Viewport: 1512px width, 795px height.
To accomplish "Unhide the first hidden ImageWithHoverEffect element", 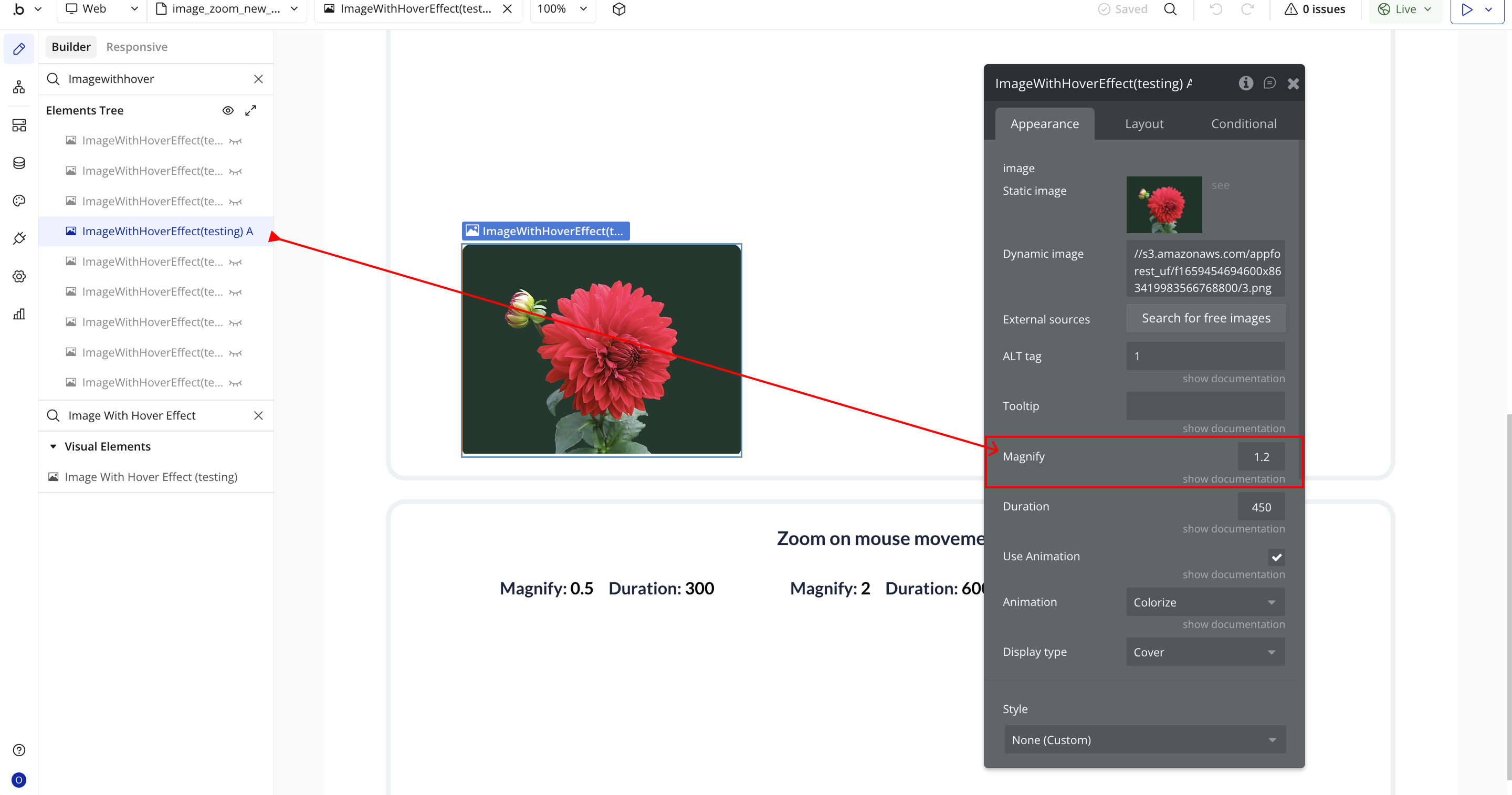I will 235,141.
